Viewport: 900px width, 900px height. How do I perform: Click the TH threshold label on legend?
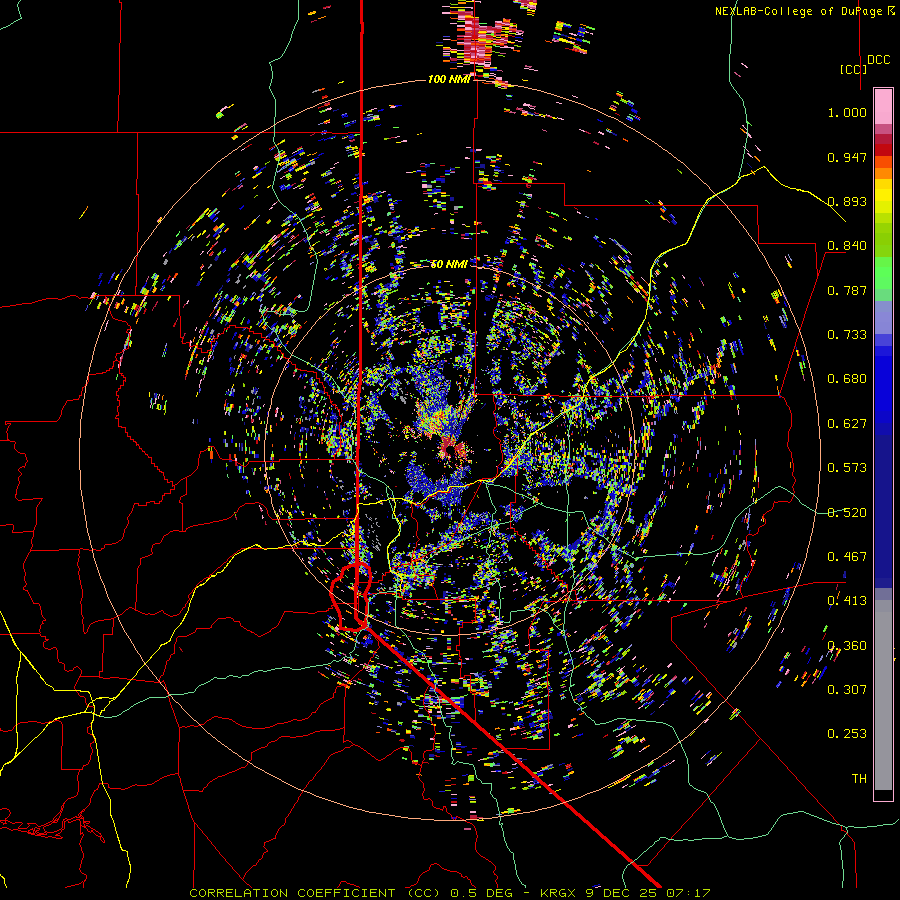(x=859, y=779)
